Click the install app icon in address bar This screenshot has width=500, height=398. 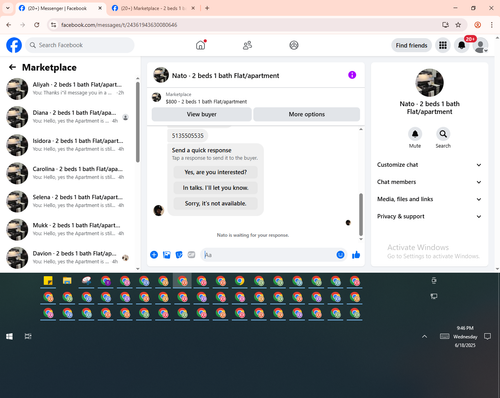click(x=445, y=25)
